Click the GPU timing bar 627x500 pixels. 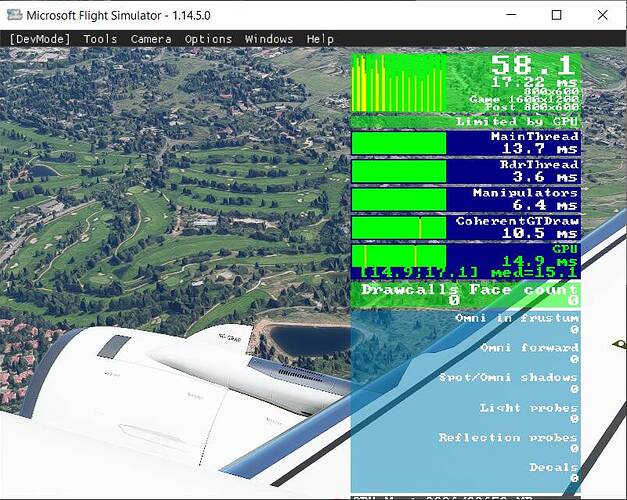pos(398,255)
